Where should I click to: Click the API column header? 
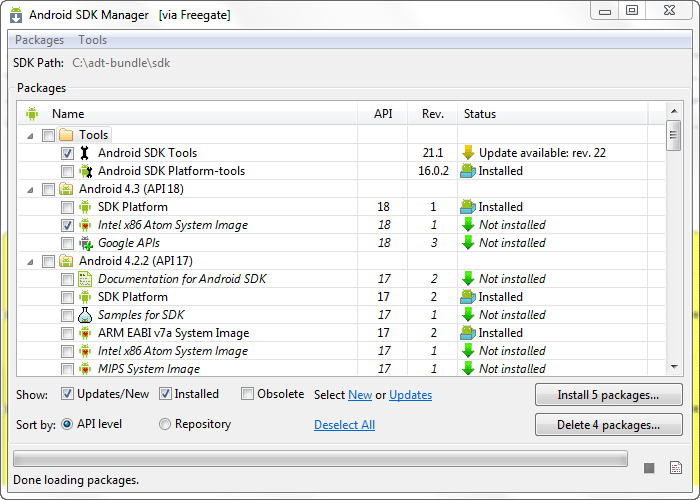point(383,114)
